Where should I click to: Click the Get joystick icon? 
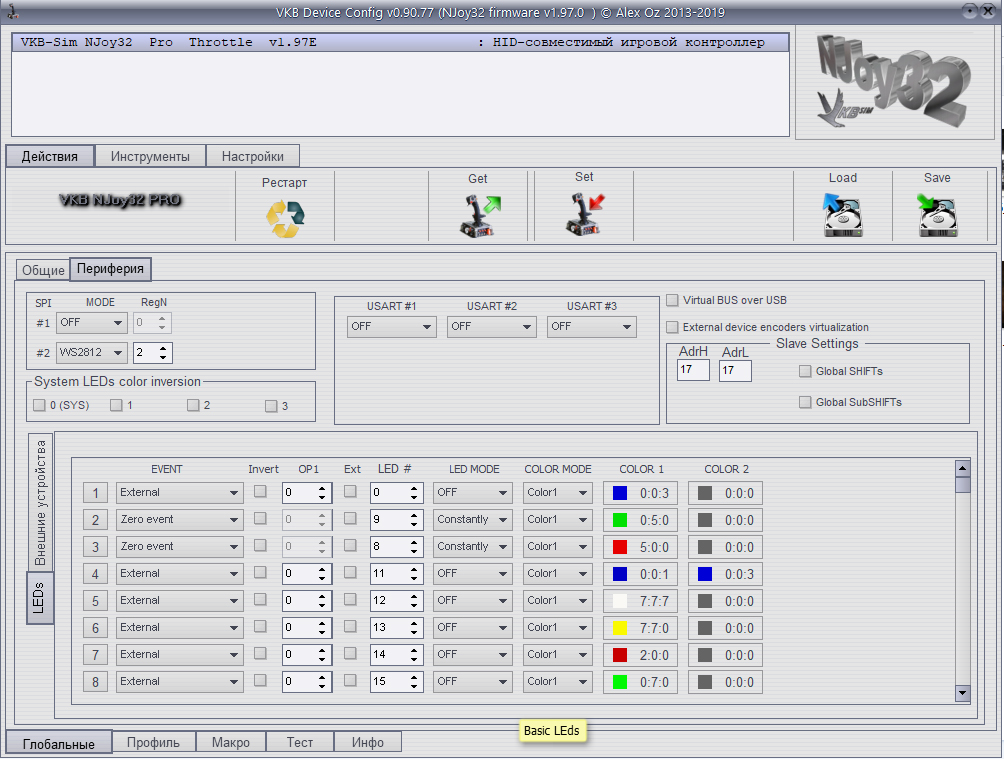tap(478, 216)
